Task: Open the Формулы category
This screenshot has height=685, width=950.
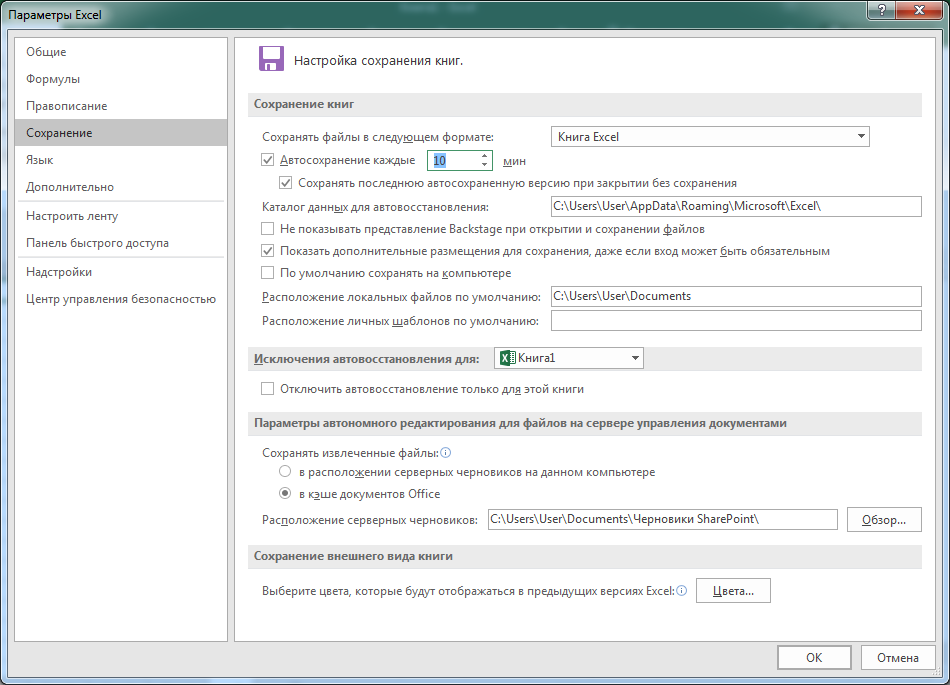Action: tap(121, 79)
